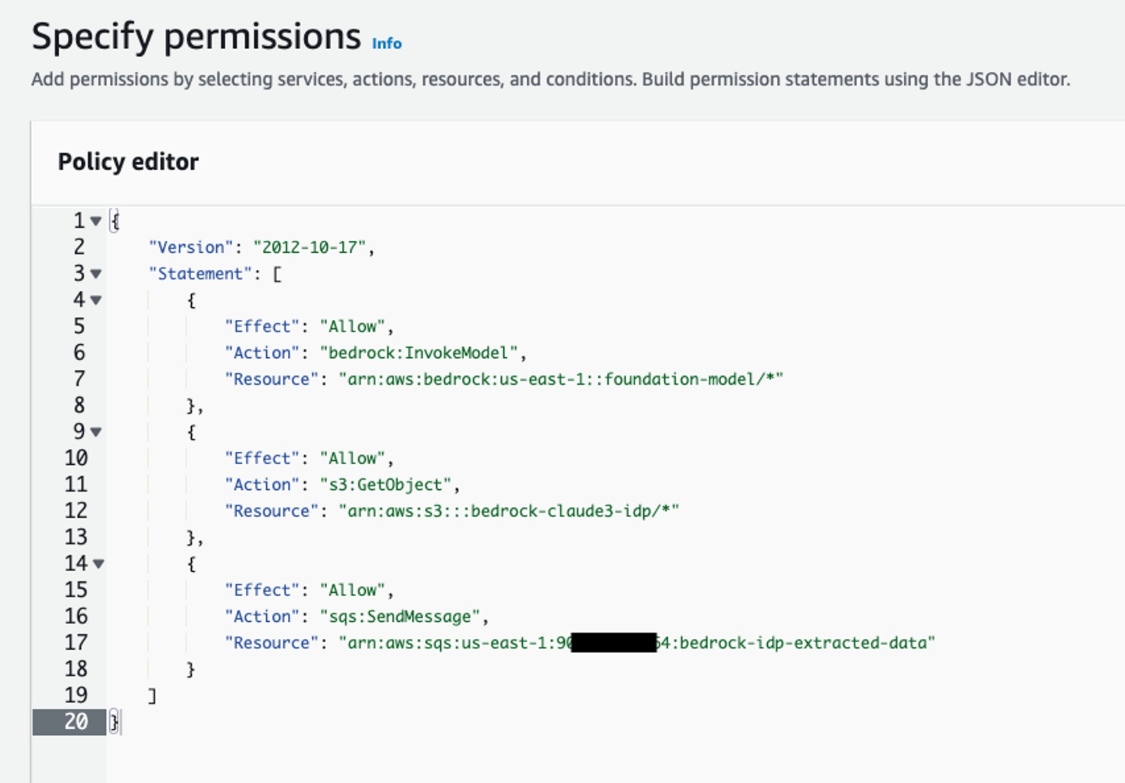The width and height of the screenshot is (1125, 783).
Task: Collapse the sqs statement fold arrow on line 14
Action: pos(97,564)
